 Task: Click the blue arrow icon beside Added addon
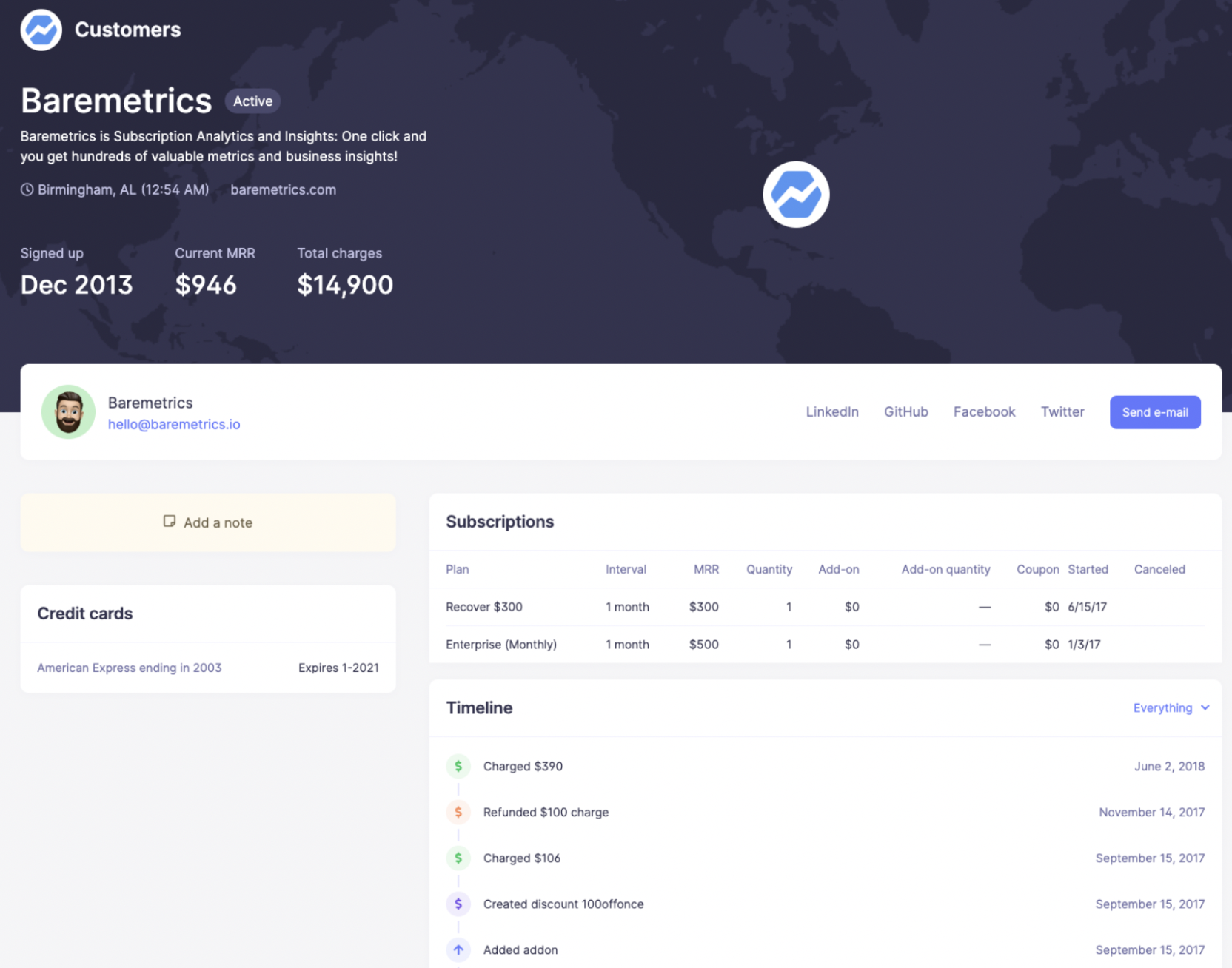[458, 949]
